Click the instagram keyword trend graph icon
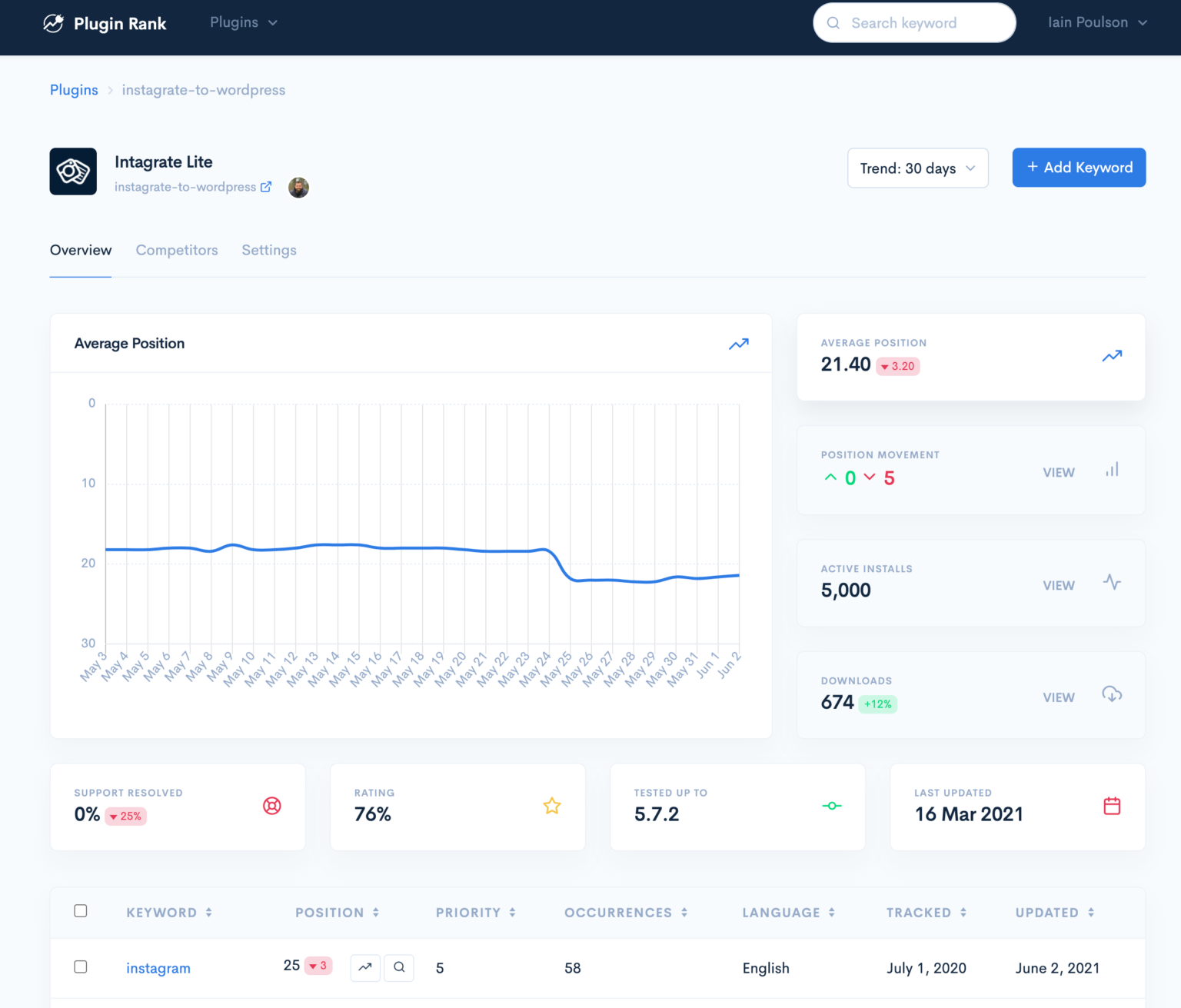1181x1008 pixels. pos(365,968)
